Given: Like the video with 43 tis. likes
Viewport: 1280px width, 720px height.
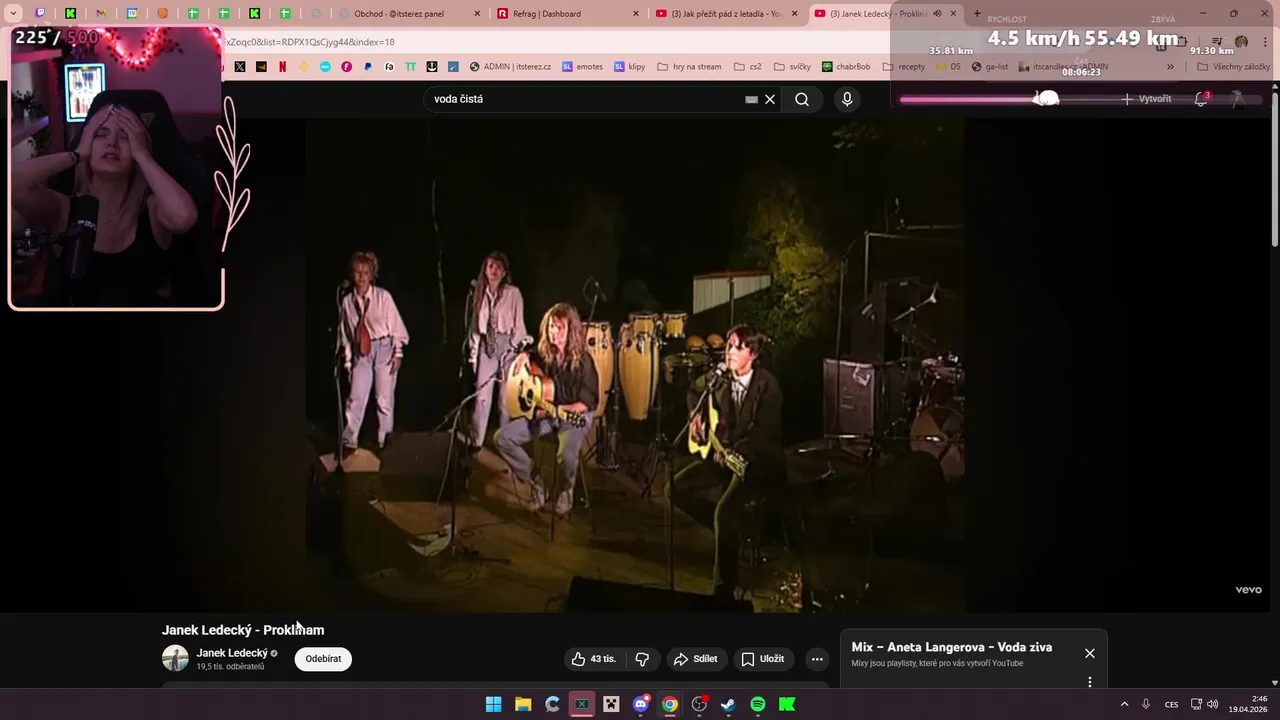Looking at the screenshot, I should 594,659.
